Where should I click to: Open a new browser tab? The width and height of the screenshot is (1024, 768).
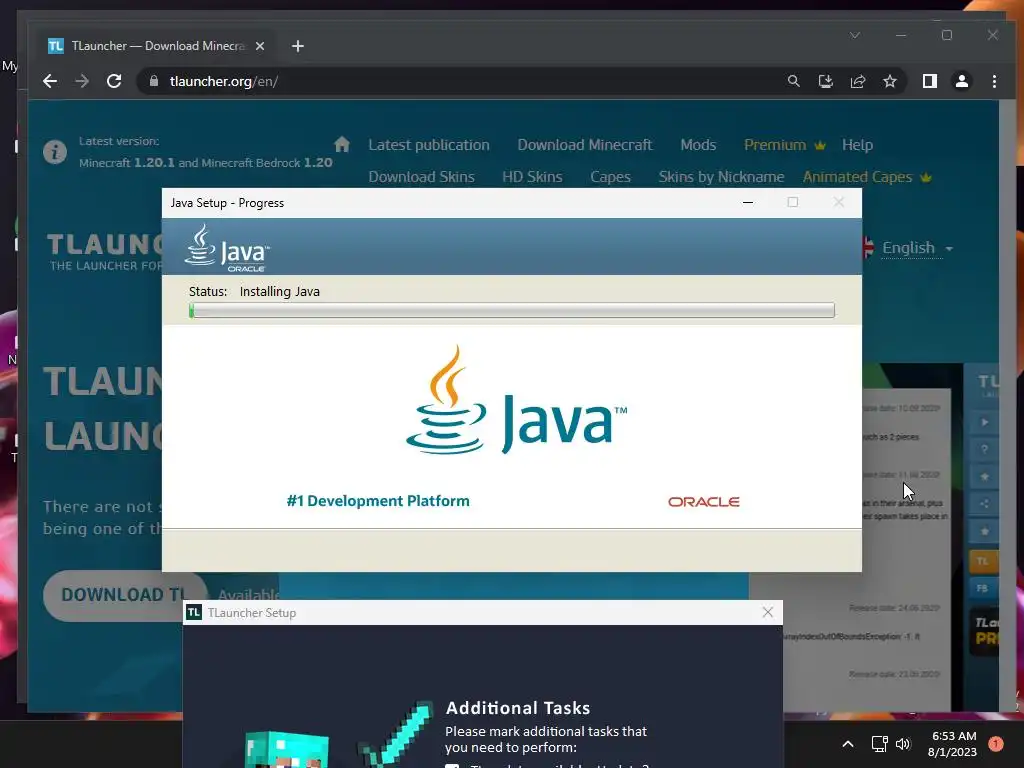click(298, 46)
